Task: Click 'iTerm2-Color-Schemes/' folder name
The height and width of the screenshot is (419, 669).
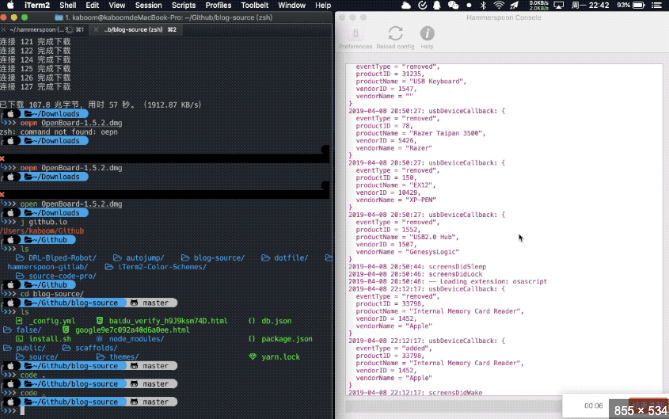Action: coord(162,267)
